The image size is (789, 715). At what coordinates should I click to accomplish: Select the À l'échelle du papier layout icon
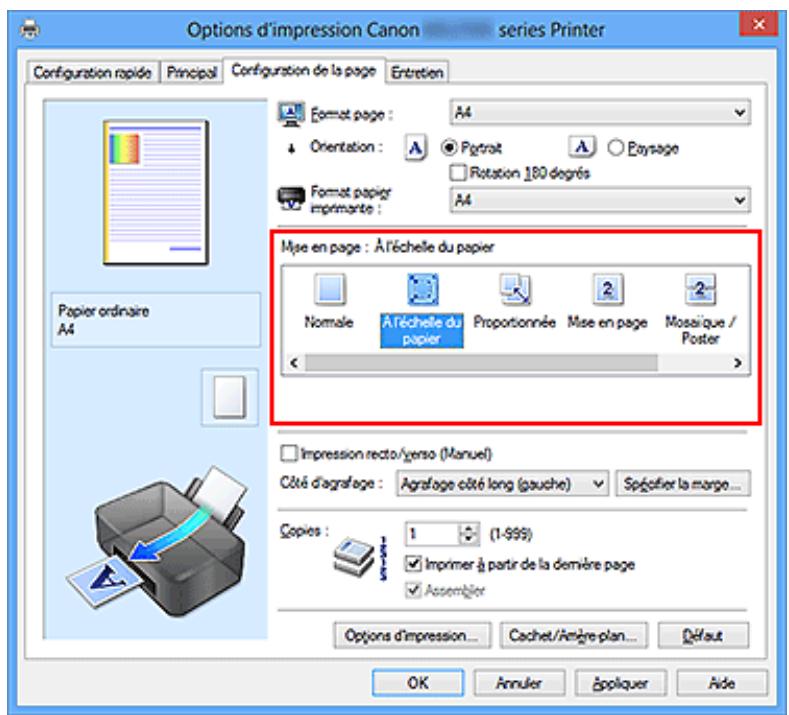(422, 290)
